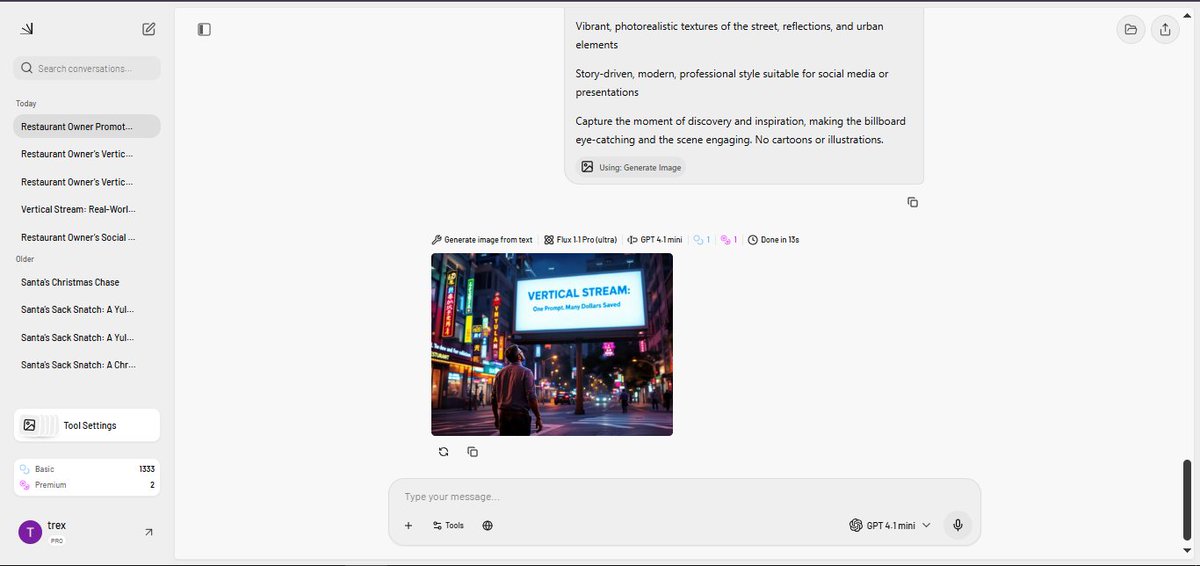Open the GPT 4.1 mini model dropdown

(889, 525)
